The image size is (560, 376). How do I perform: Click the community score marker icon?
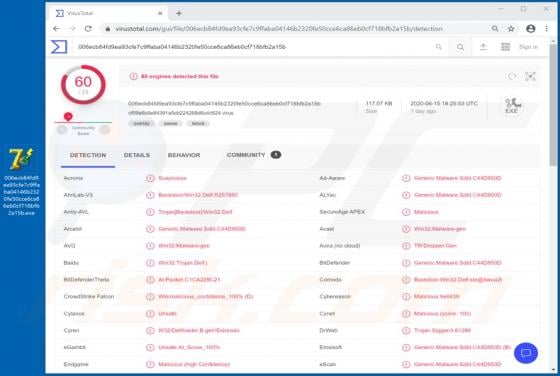tap(68, 116)
